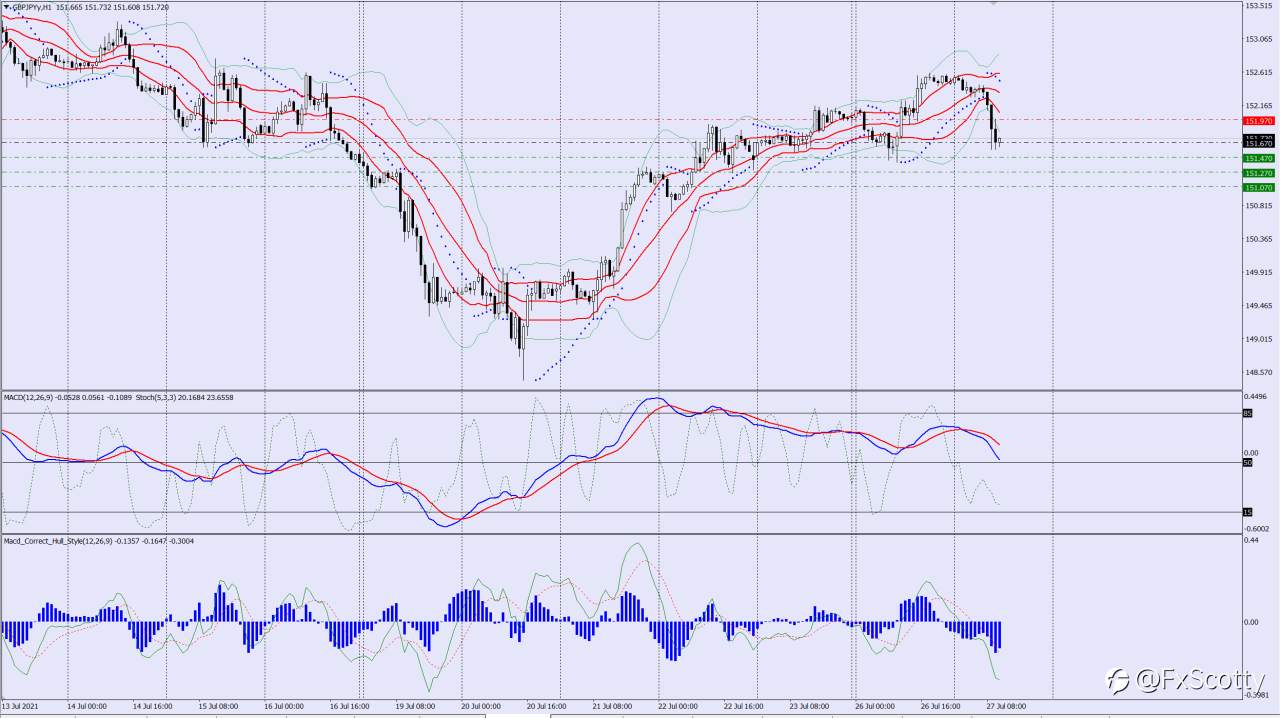Click the GBPJPYy,H1 chart title text
Screen dimensions: 1280x718
click(30, 7)
